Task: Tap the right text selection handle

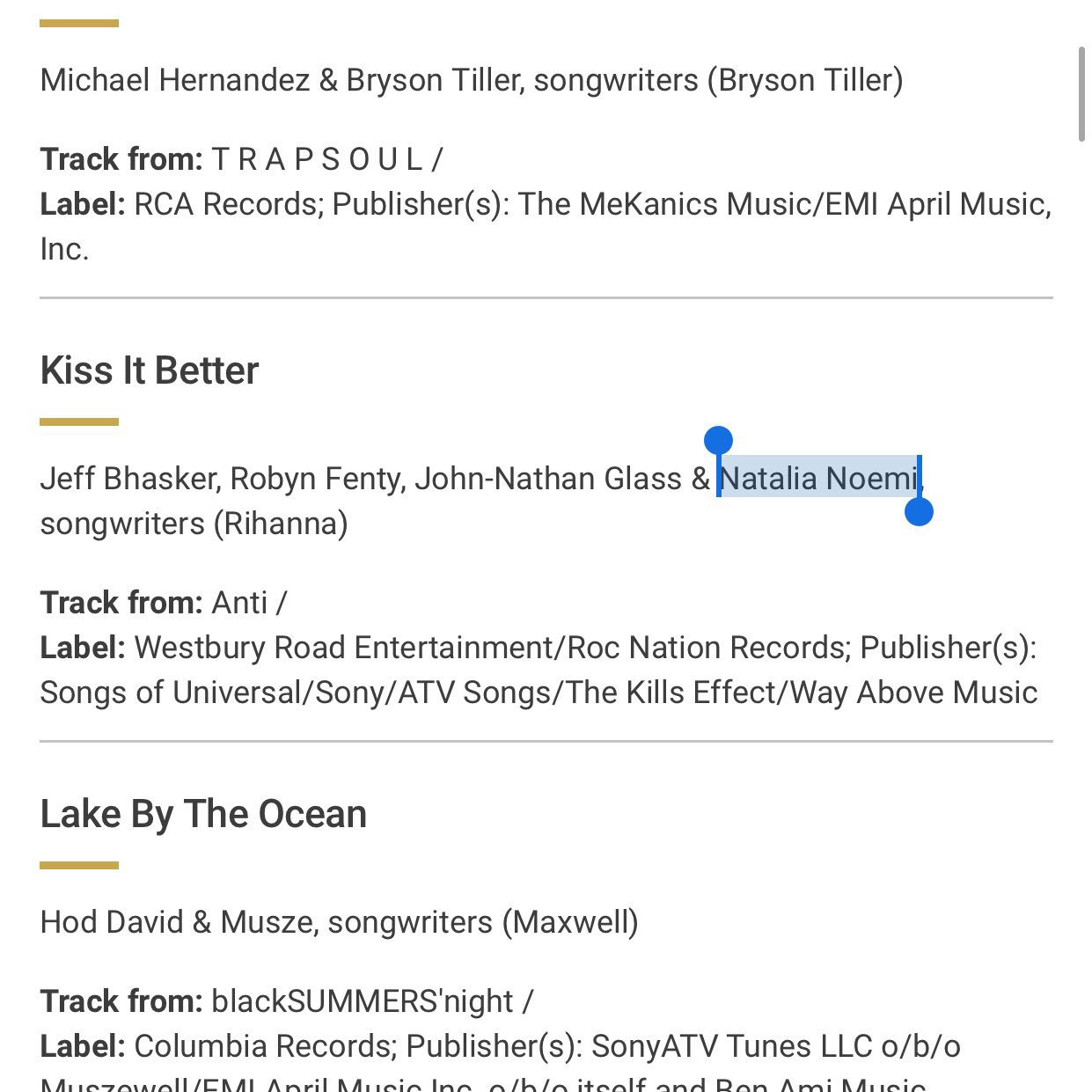Action: point(919,511)
